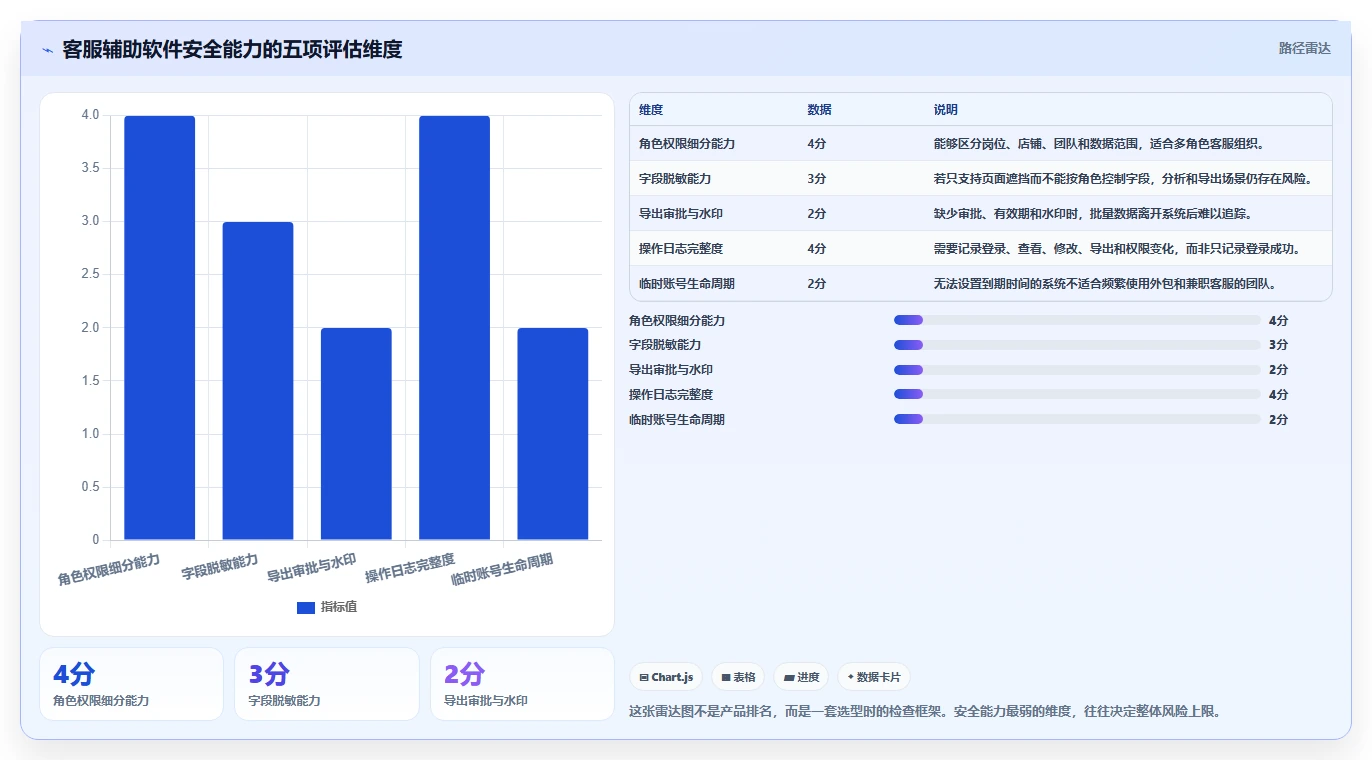The height and width of the screenshot is (760, 1372).
Task: Click the footer note starting 这张雷达图不是产品排名
Action: click(x=925, y=712)
